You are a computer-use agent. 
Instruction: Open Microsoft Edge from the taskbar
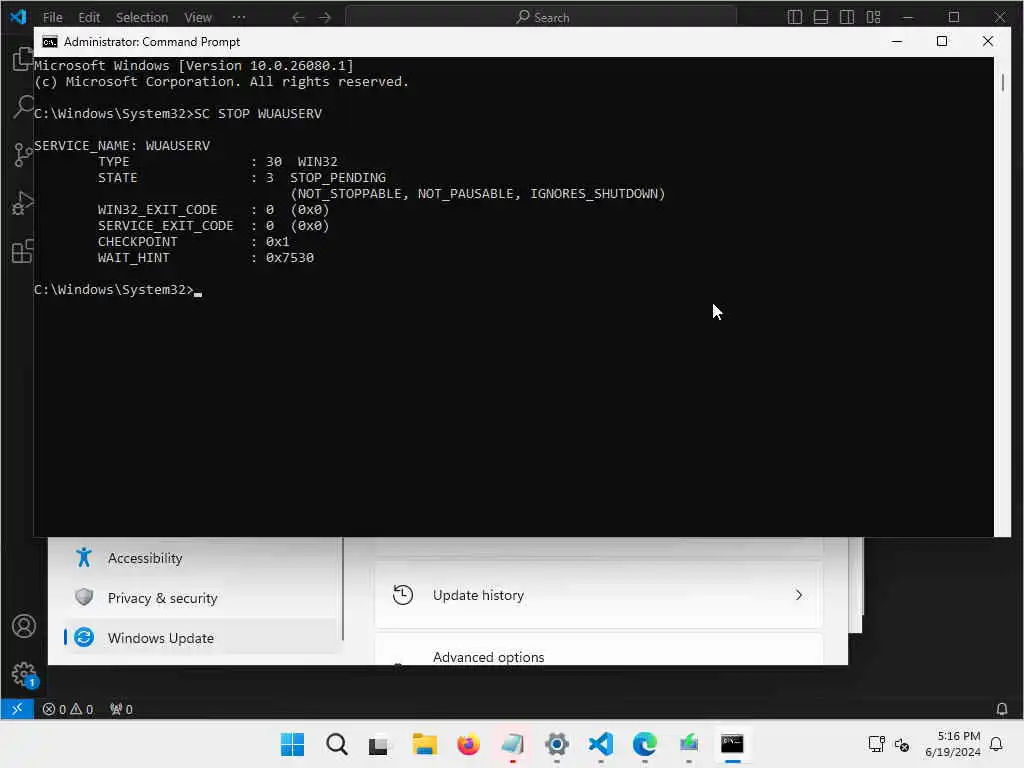click(645, 744)
